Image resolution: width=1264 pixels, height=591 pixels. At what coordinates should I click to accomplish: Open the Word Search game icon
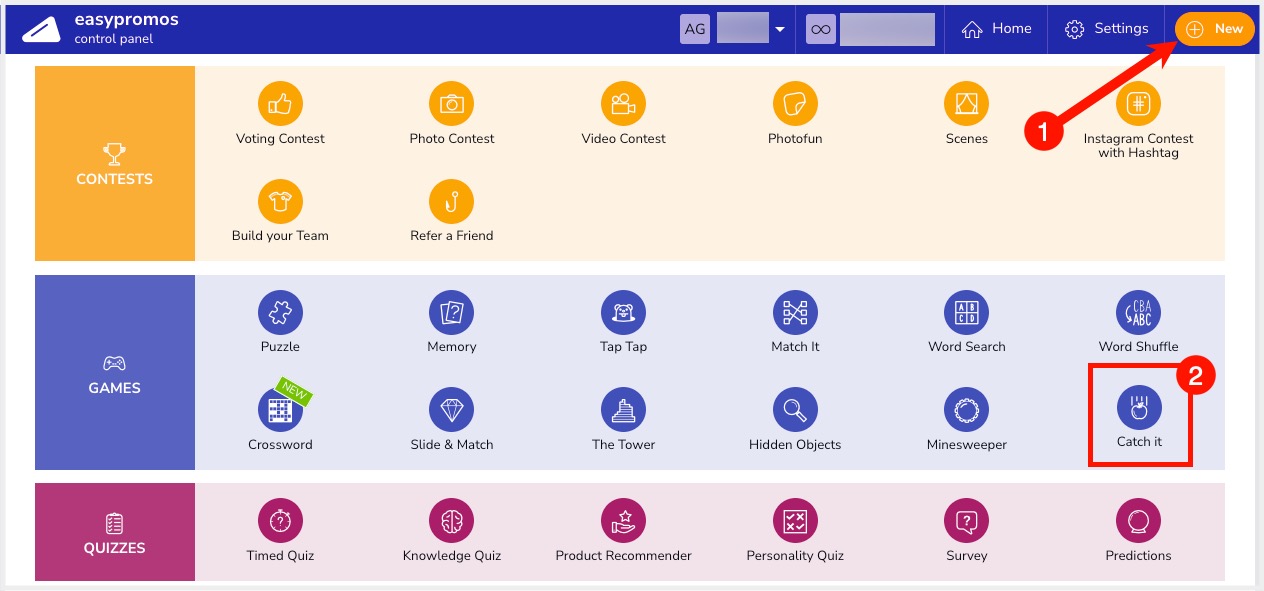967,312
